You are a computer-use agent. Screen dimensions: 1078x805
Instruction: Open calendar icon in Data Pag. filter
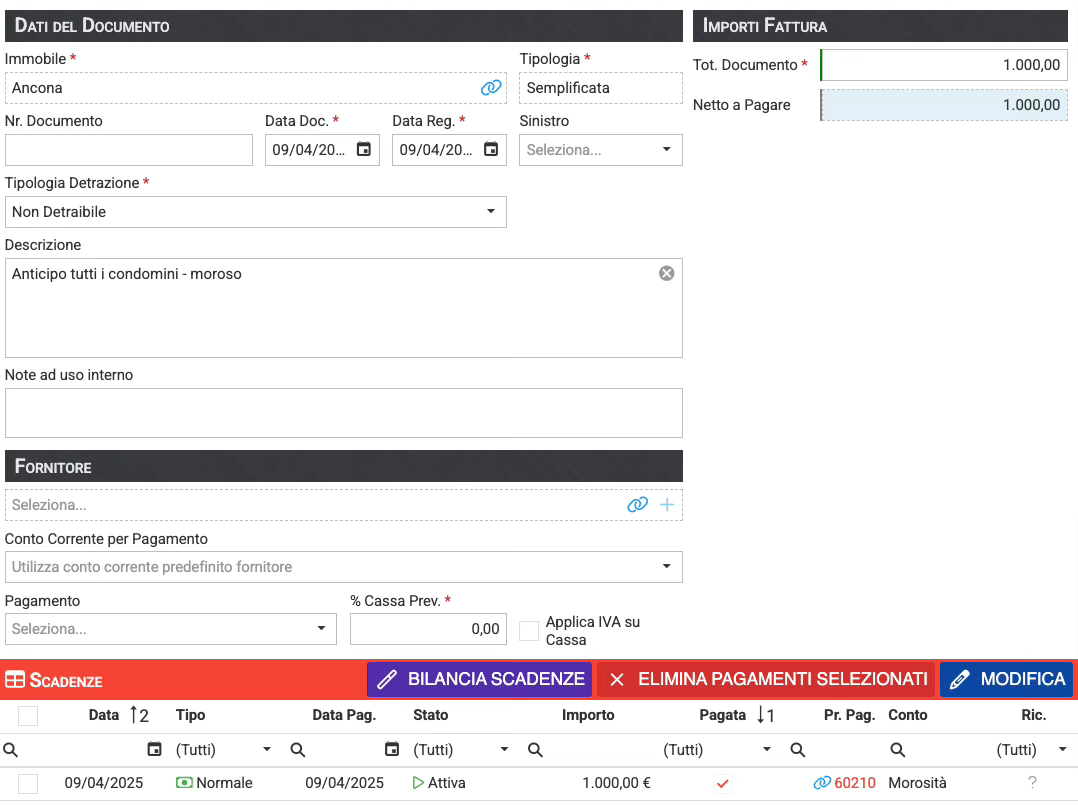point(392,749)
